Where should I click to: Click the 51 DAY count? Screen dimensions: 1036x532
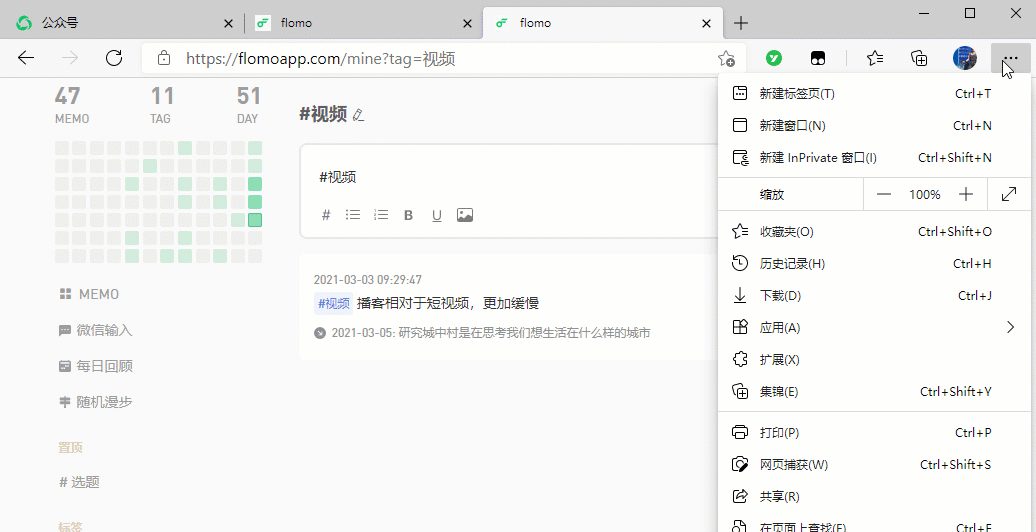coord(248,106)
